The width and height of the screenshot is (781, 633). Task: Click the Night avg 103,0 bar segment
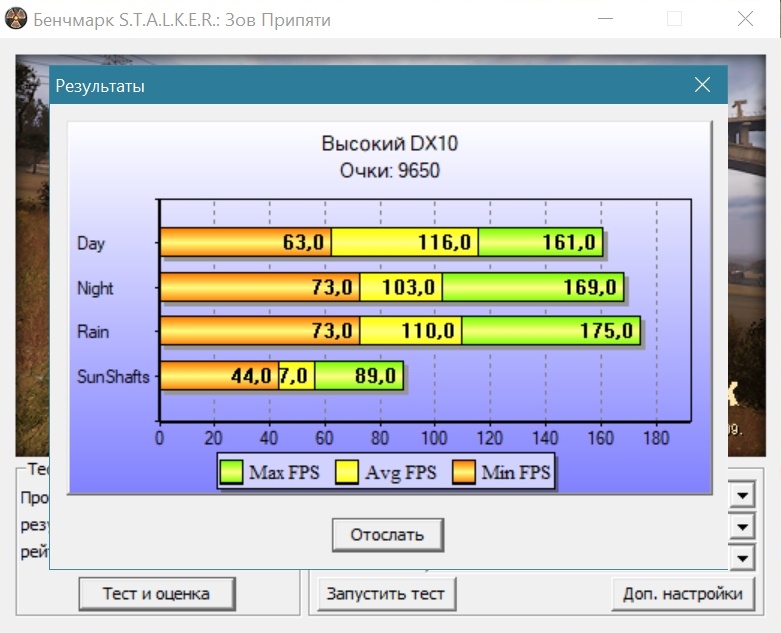tap(401, 287)
